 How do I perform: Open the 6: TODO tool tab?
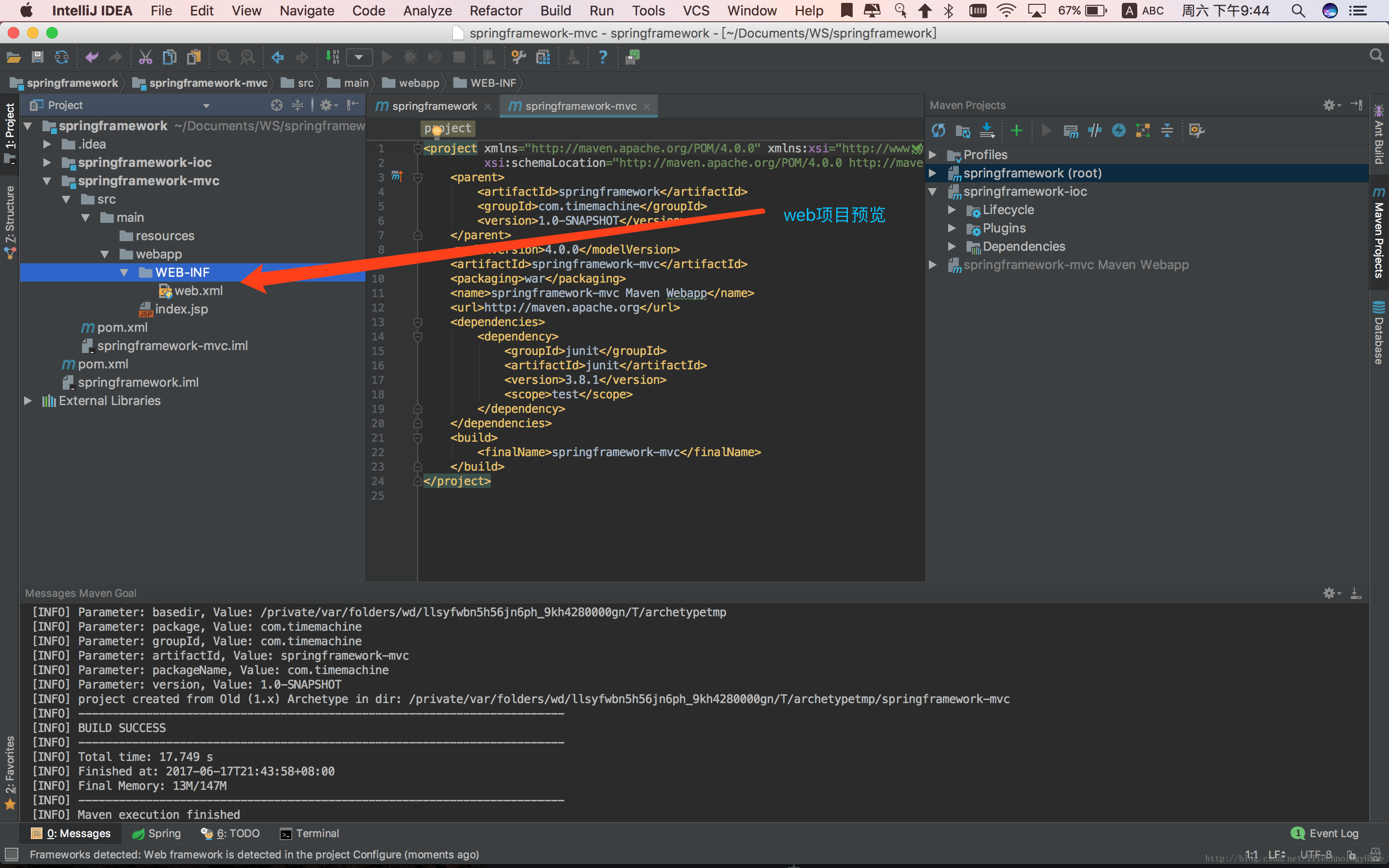click(x=230, y=833)
